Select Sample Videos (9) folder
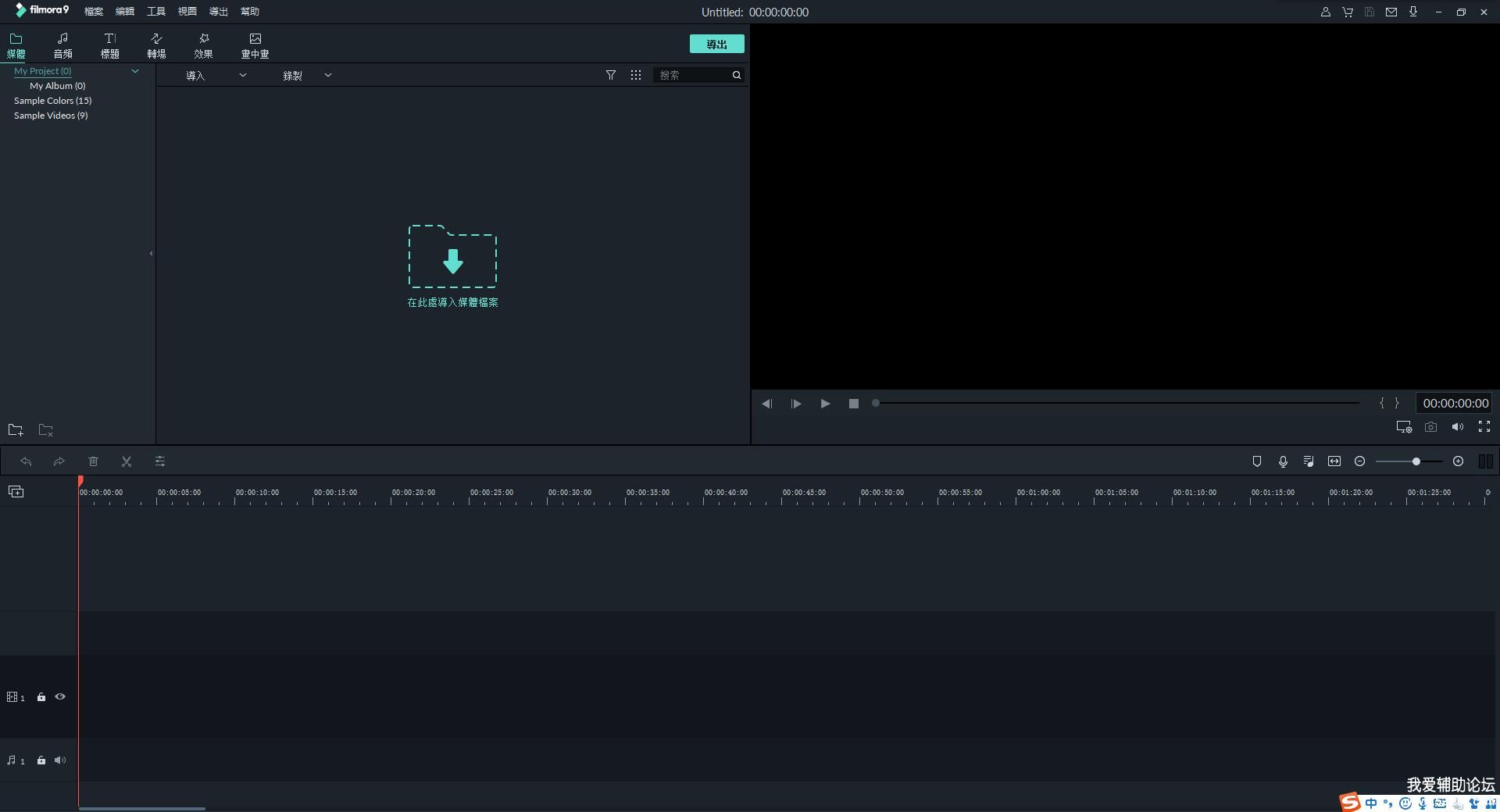The height and width of the screenshot is (812, 1500). (x=51, y=116)
